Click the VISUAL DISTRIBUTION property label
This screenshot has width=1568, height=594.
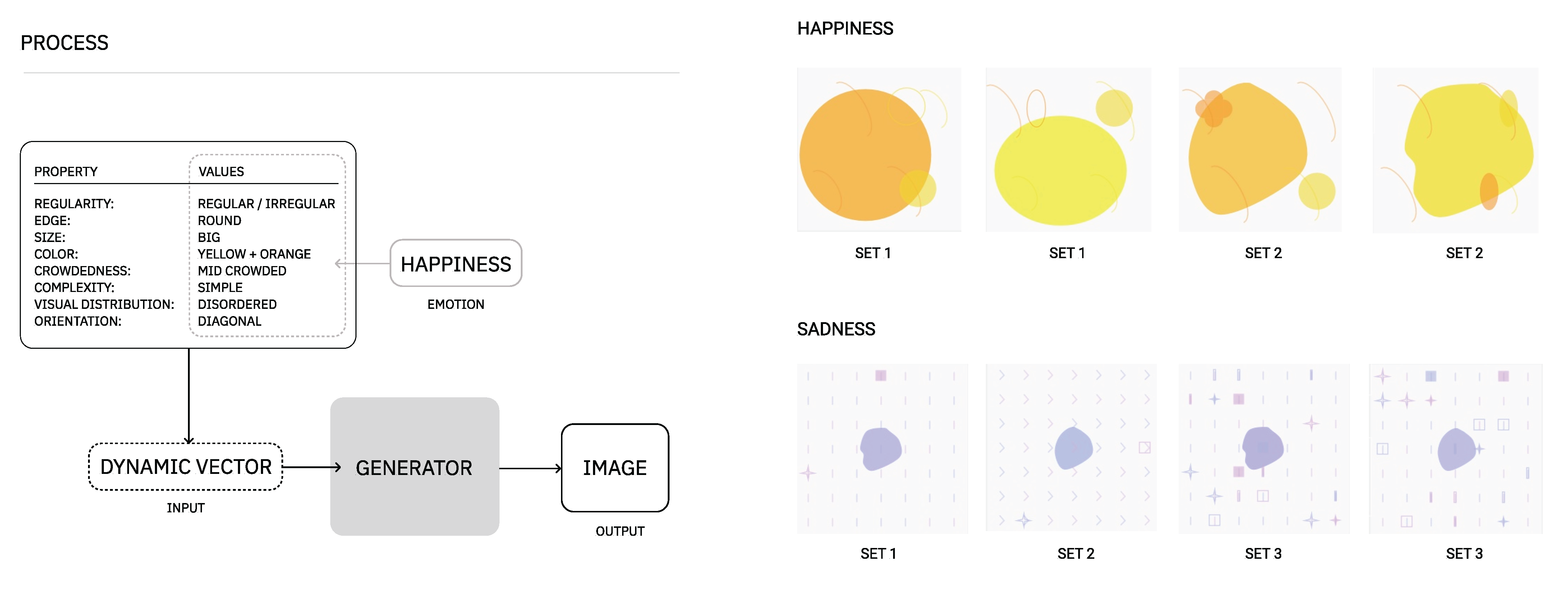tap(104, 304)
